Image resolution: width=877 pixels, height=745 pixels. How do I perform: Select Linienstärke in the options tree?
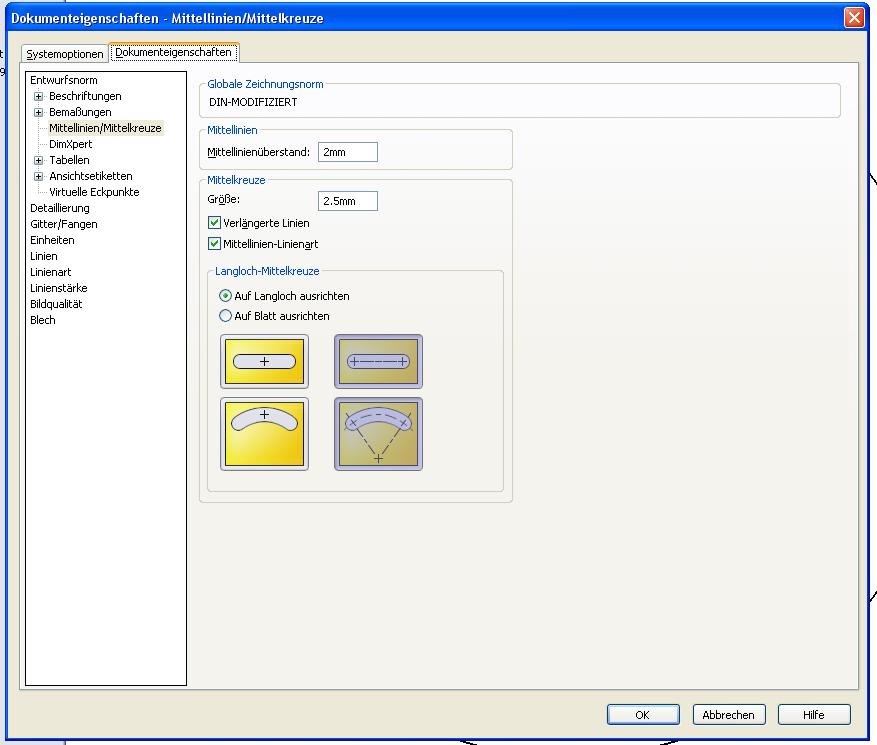point(58,288)
